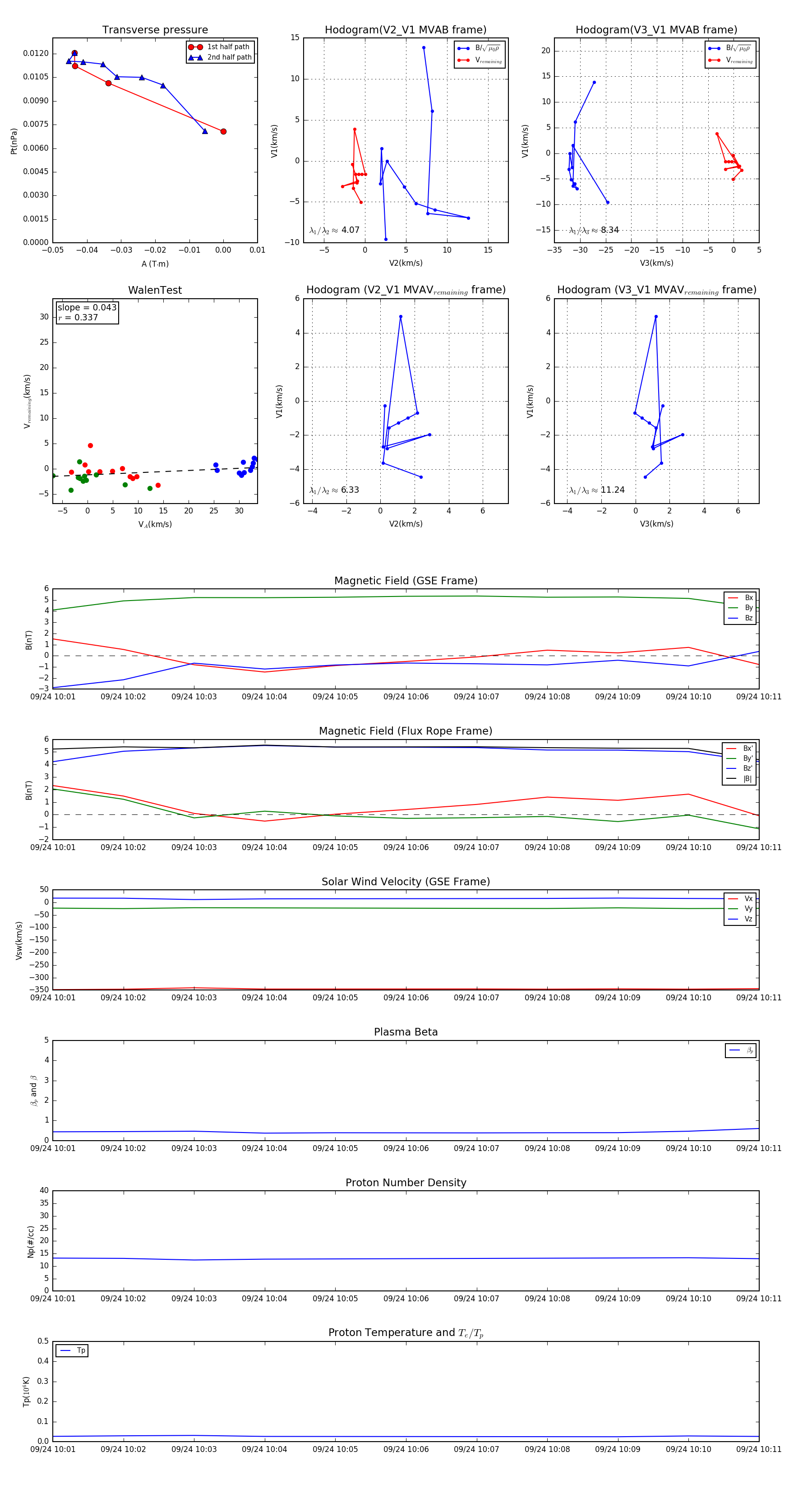Click the 'Magnetic Field (Flux Rope Frame)' title

click(x=406, y=731)
